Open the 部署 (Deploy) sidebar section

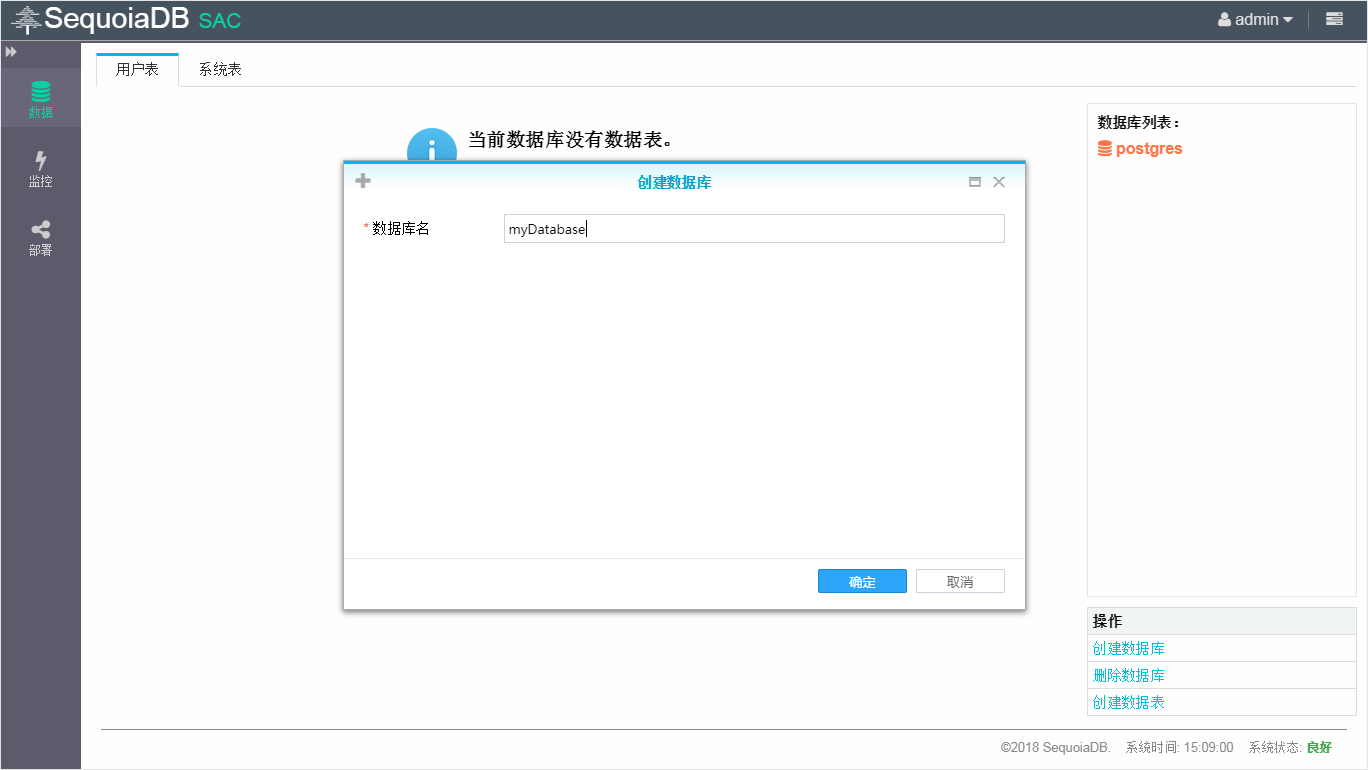click(40, 238)
